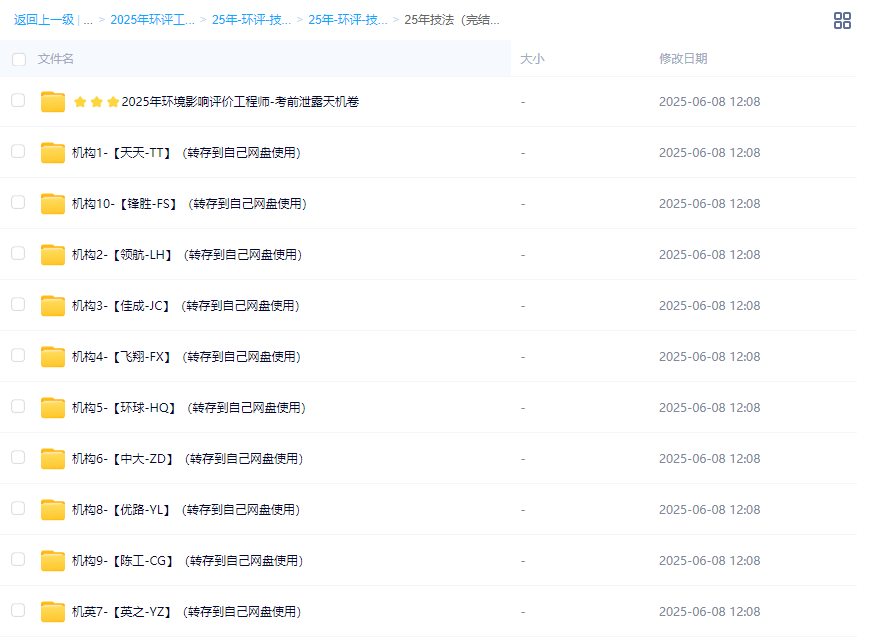872x637 pixels.
Task: Open 机构6-【中大-ZD】 folder name
Action: 188,459
